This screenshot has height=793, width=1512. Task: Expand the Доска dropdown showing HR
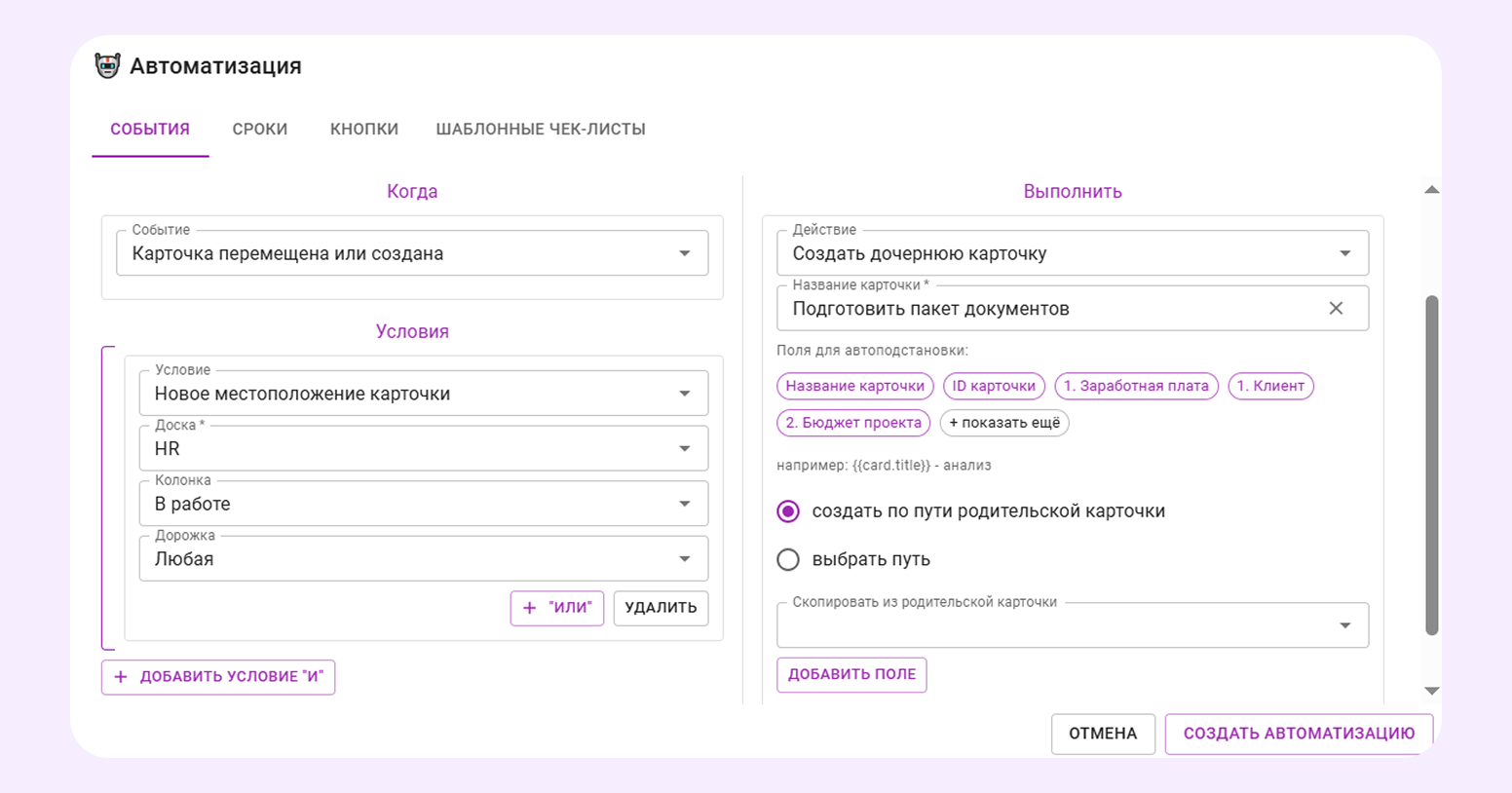pos(423,449)
